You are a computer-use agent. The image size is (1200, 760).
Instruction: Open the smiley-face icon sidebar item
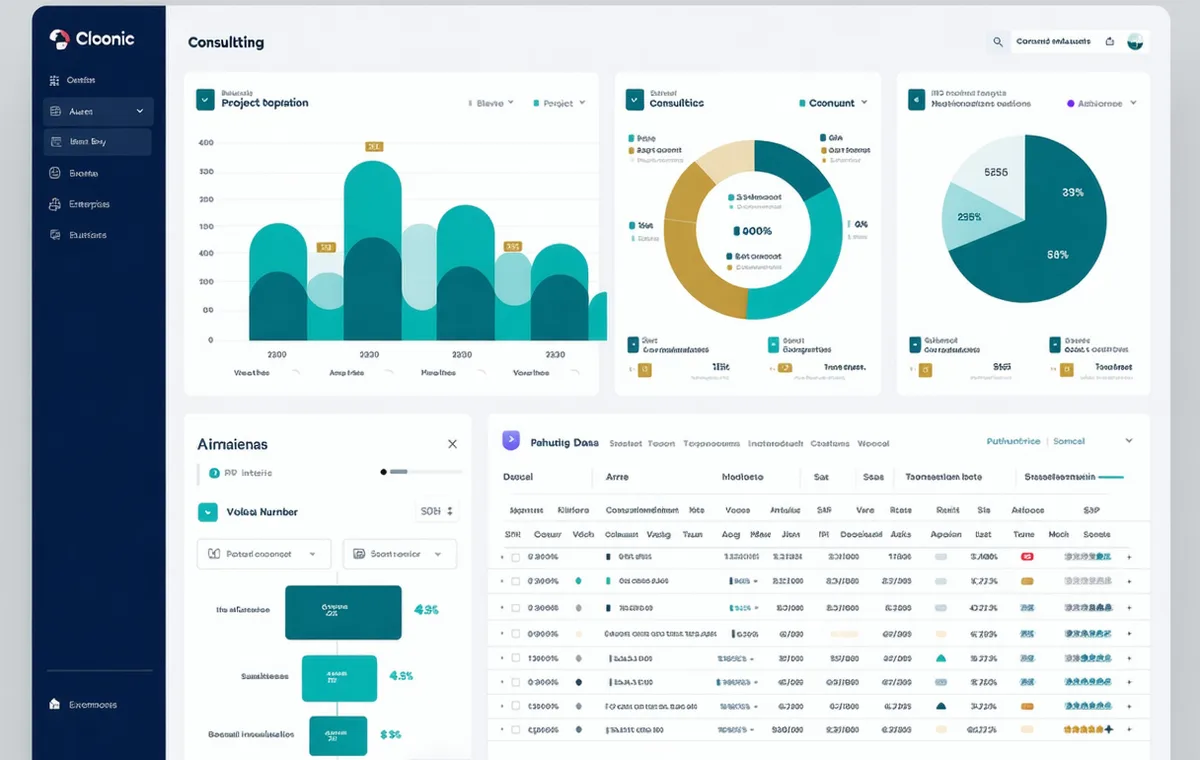point(54,173)
